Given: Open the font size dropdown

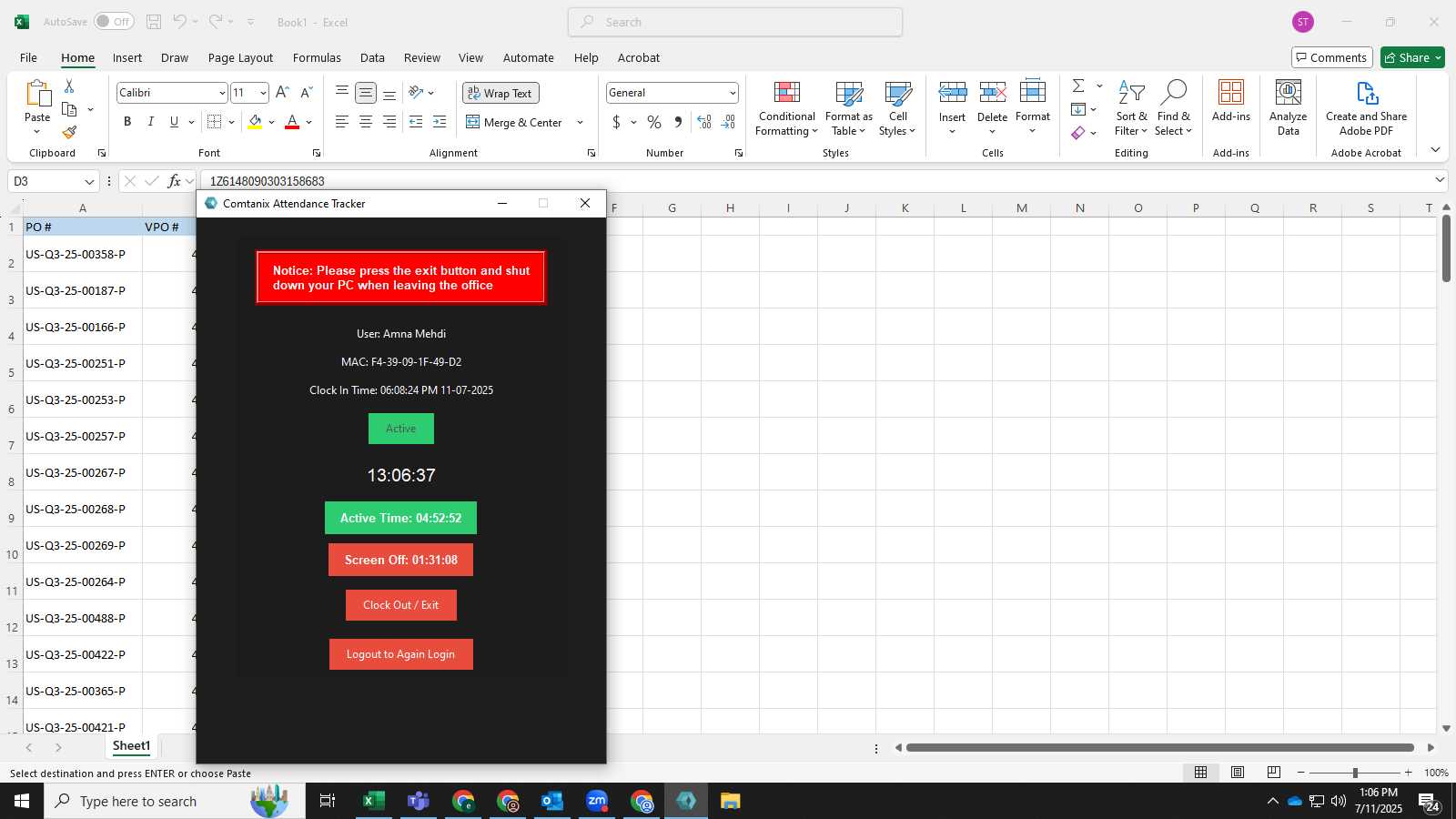Looking at the screenshot, I should click(263, 93).
